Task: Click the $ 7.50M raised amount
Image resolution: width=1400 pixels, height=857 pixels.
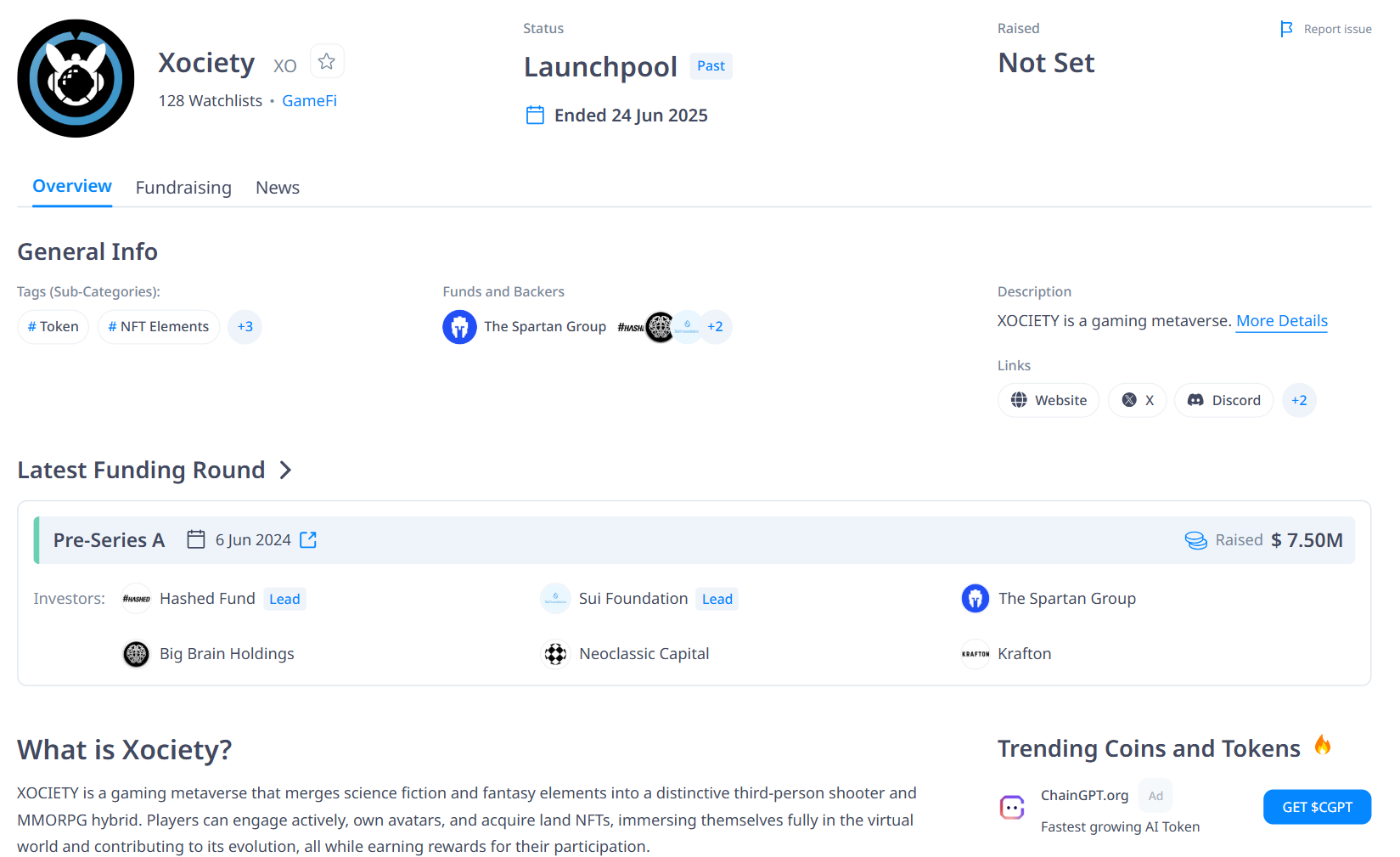Action: click(x=1307, y=540)
